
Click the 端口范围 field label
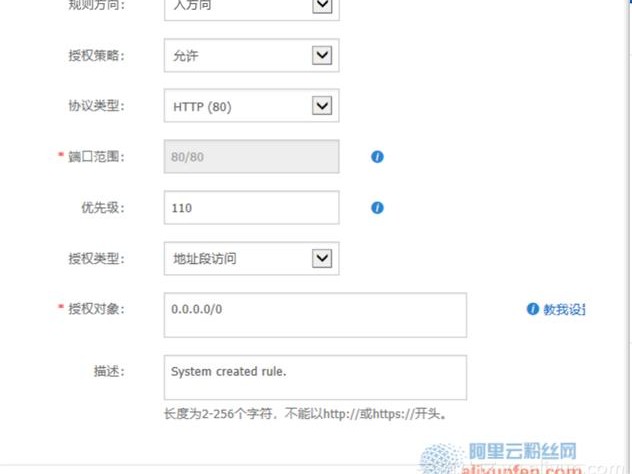(96, 156)
